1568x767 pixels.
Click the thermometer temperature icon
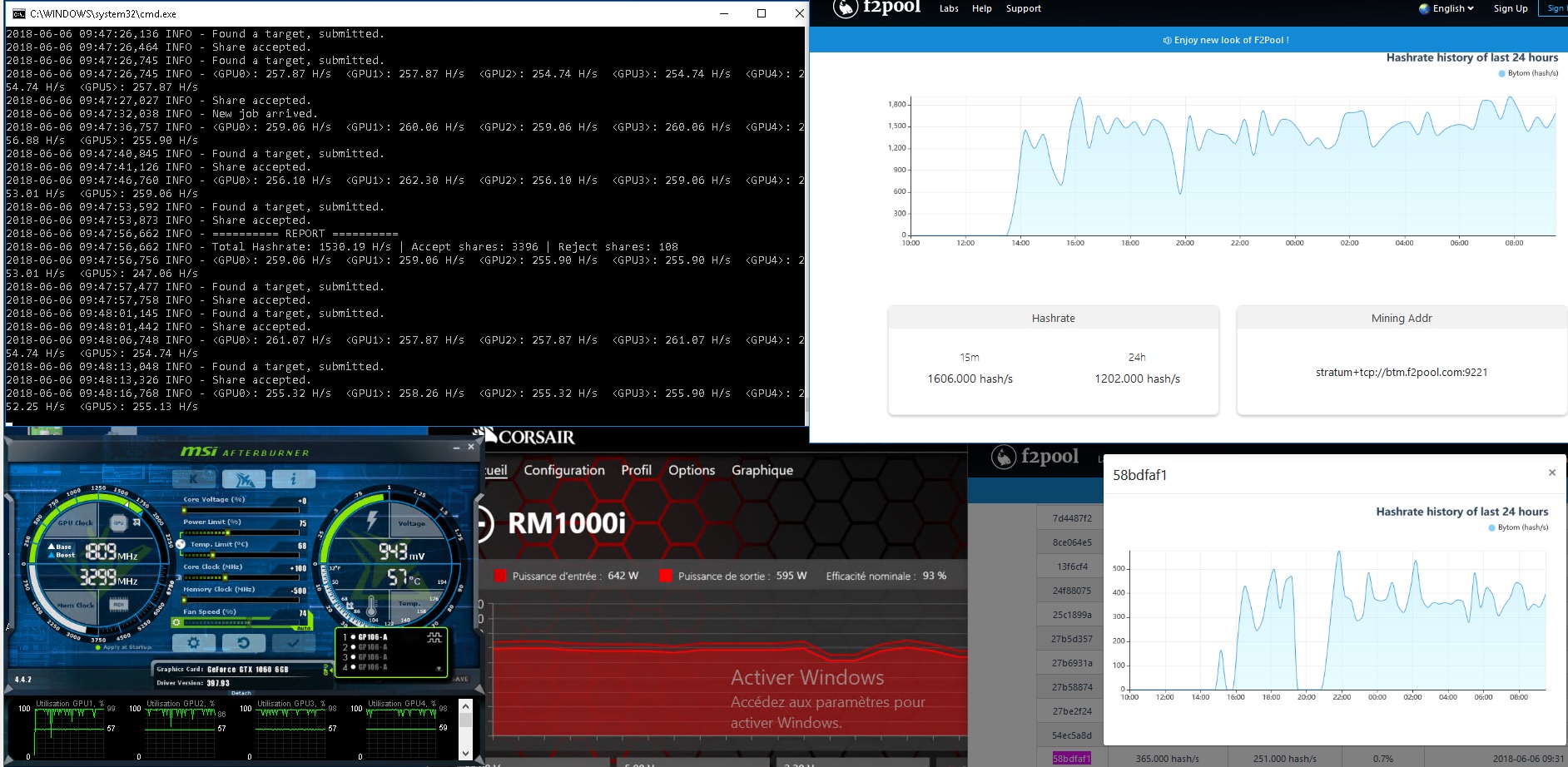point(372,605)
